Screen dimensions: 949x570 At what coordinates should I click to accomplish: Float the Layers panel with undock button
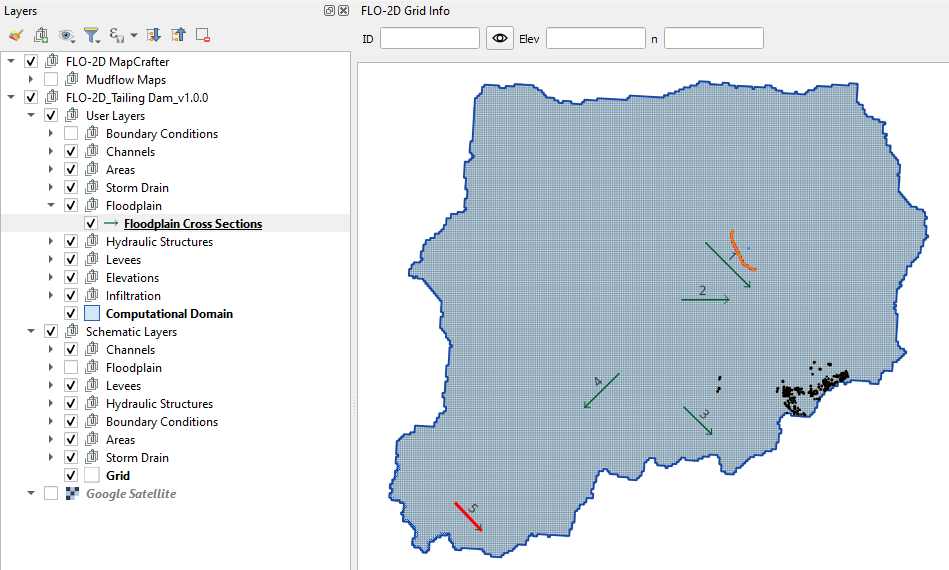click(330, 10)
